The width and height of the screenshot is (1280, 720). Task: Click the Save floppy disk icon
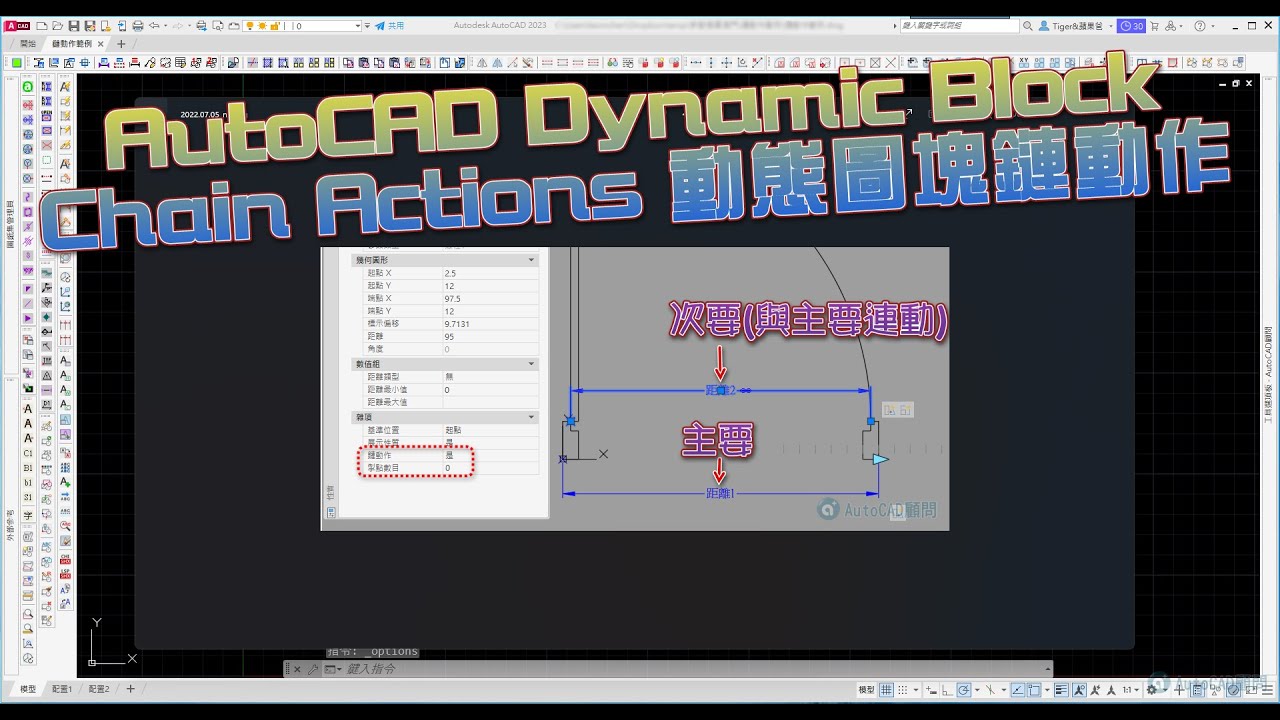click(x=74, y=25)
